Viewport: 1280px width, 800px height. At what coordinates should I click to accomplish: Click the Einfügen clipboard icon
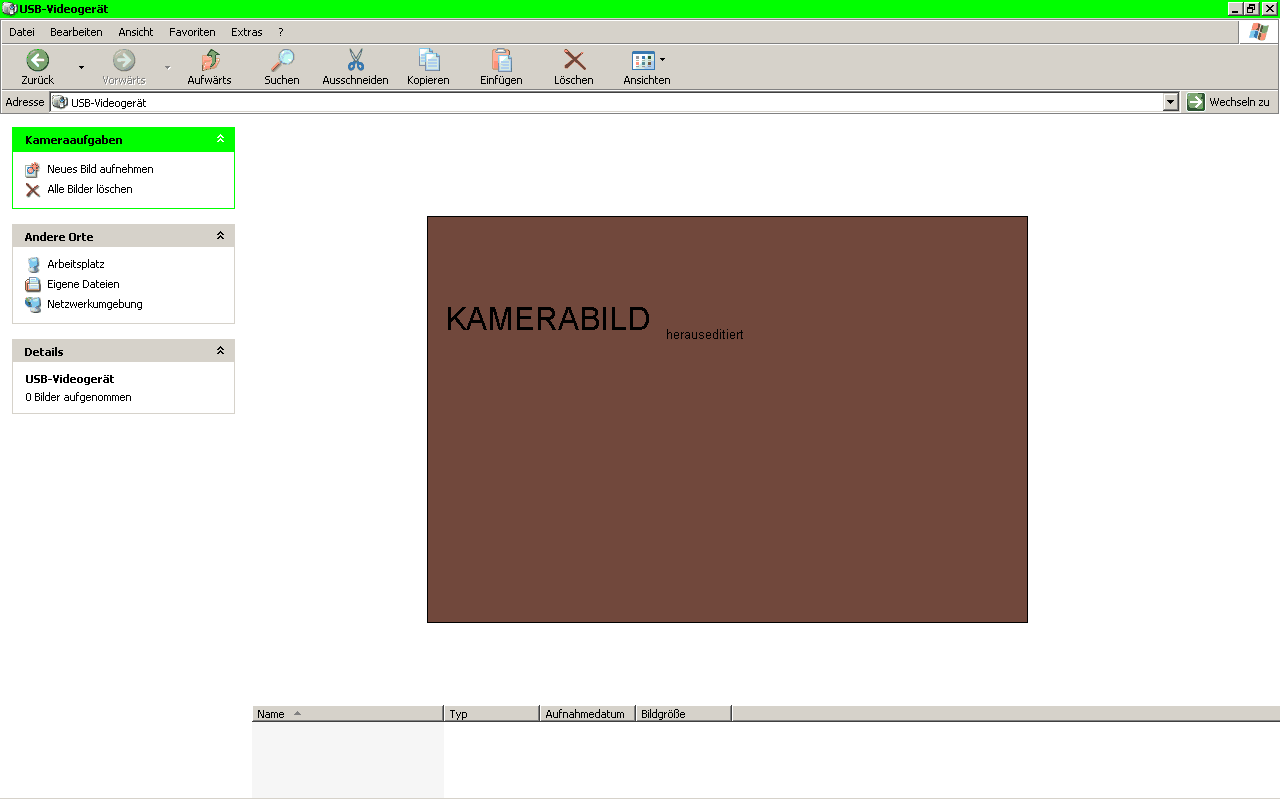point(501,60)
